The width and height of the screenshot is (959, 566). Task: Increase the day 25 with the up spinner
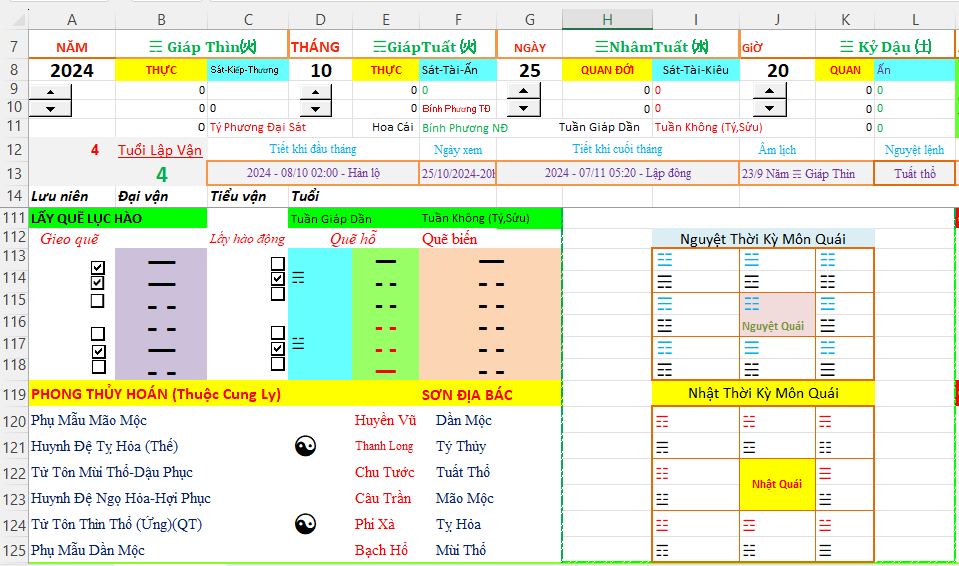click(x=528, y=91)
